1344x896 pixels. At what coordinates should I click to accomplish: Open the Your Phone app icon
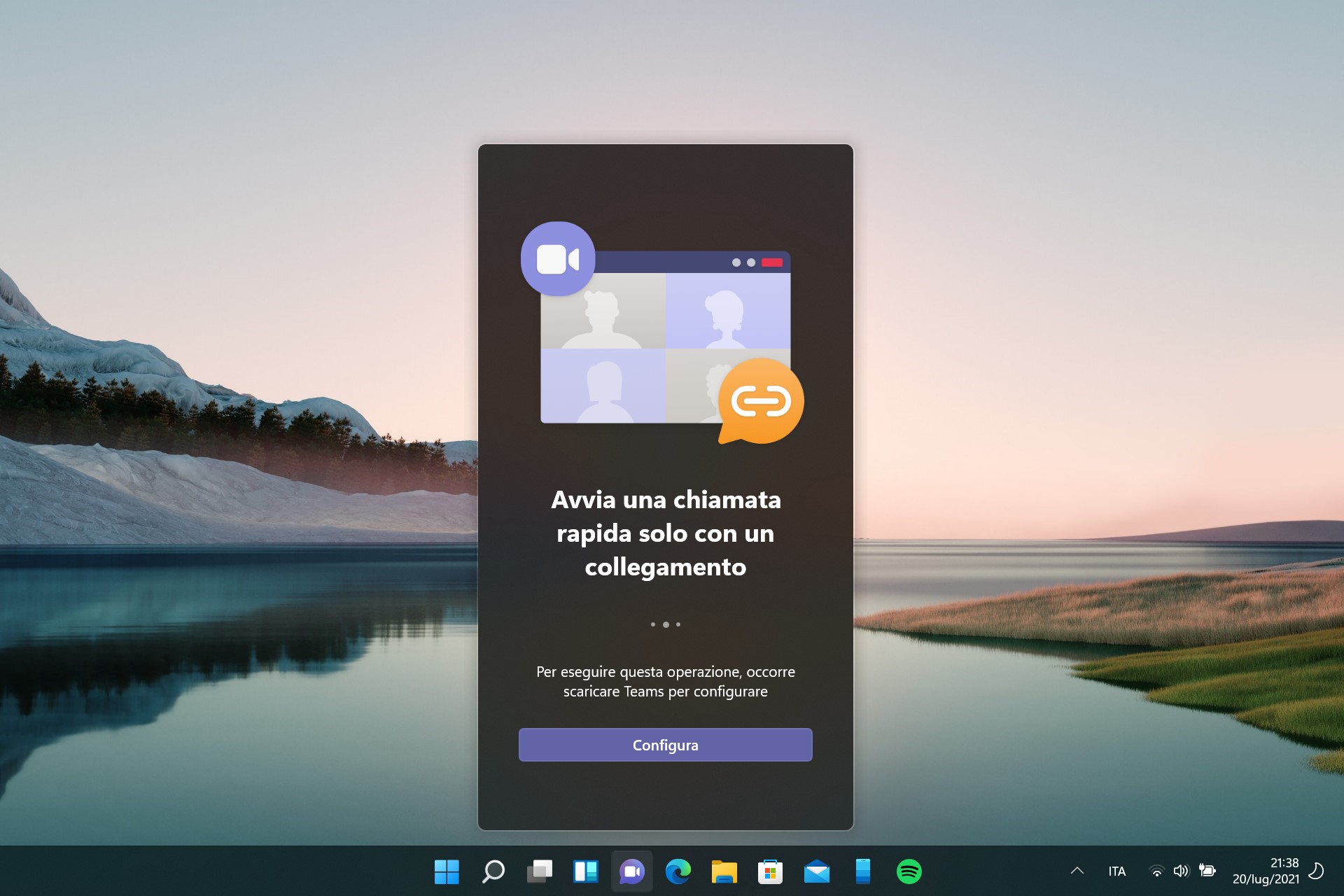click(862, 871)
